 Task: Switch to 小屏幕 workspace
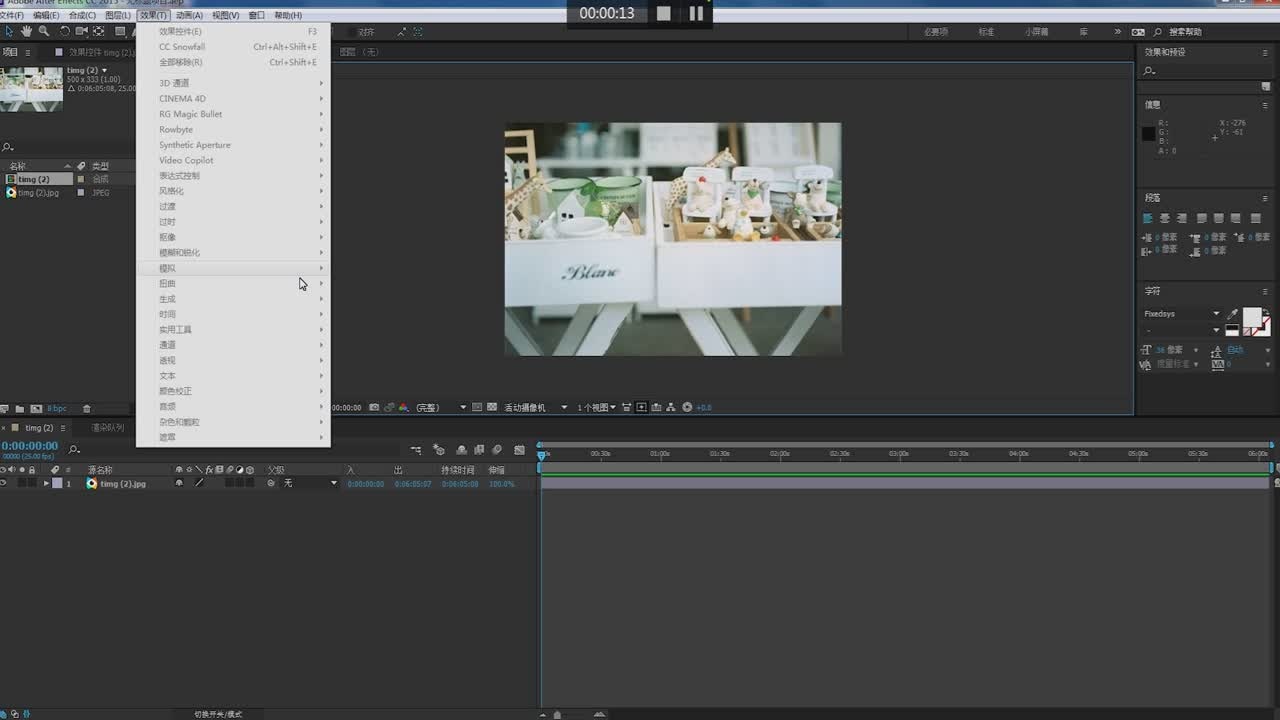point(1036,32)
